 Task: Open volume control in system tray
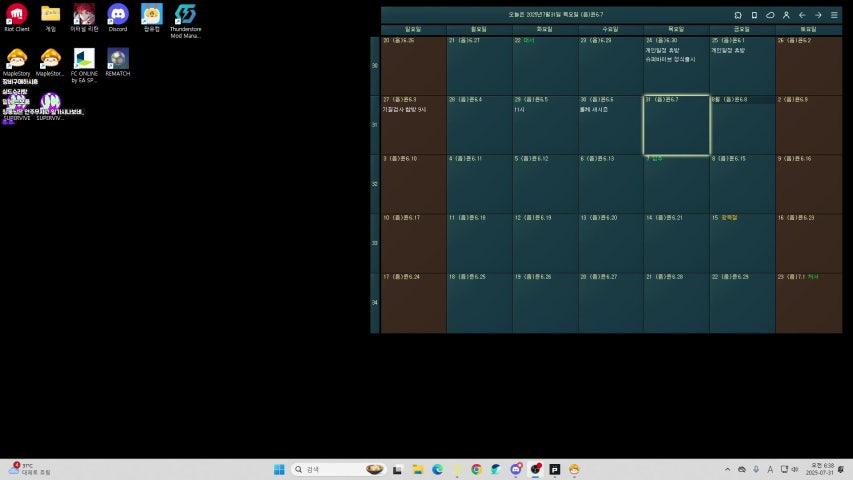795,469
